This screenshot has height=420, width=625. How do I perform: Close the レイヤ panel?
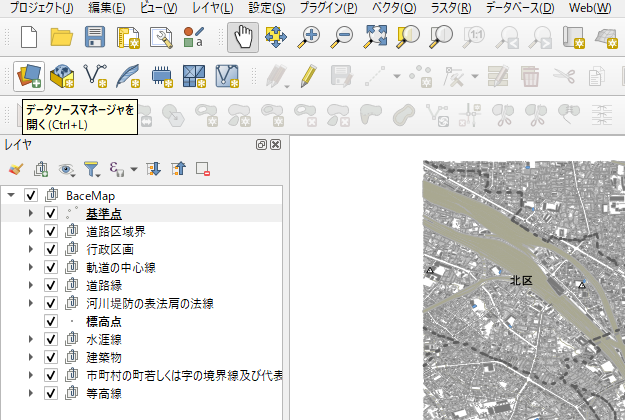click(276, 145)
